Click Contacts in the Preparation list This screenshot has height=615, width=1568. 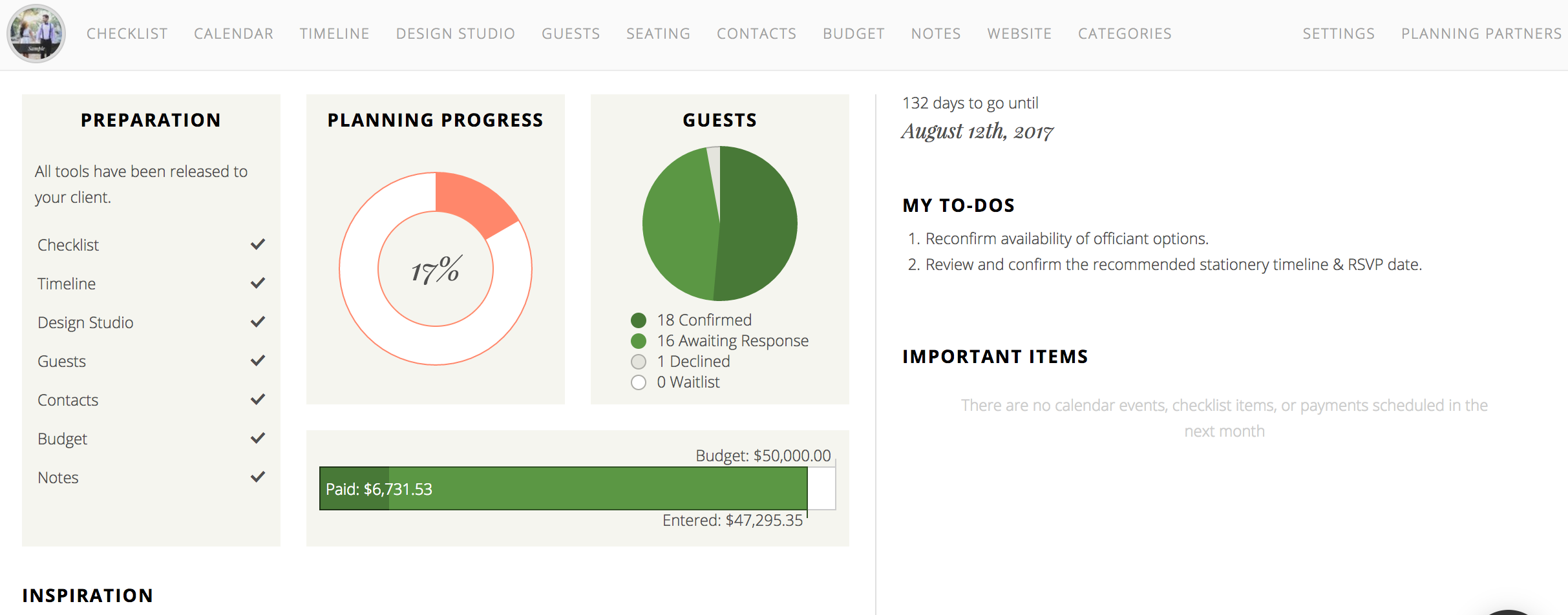(x=68, y=401)
